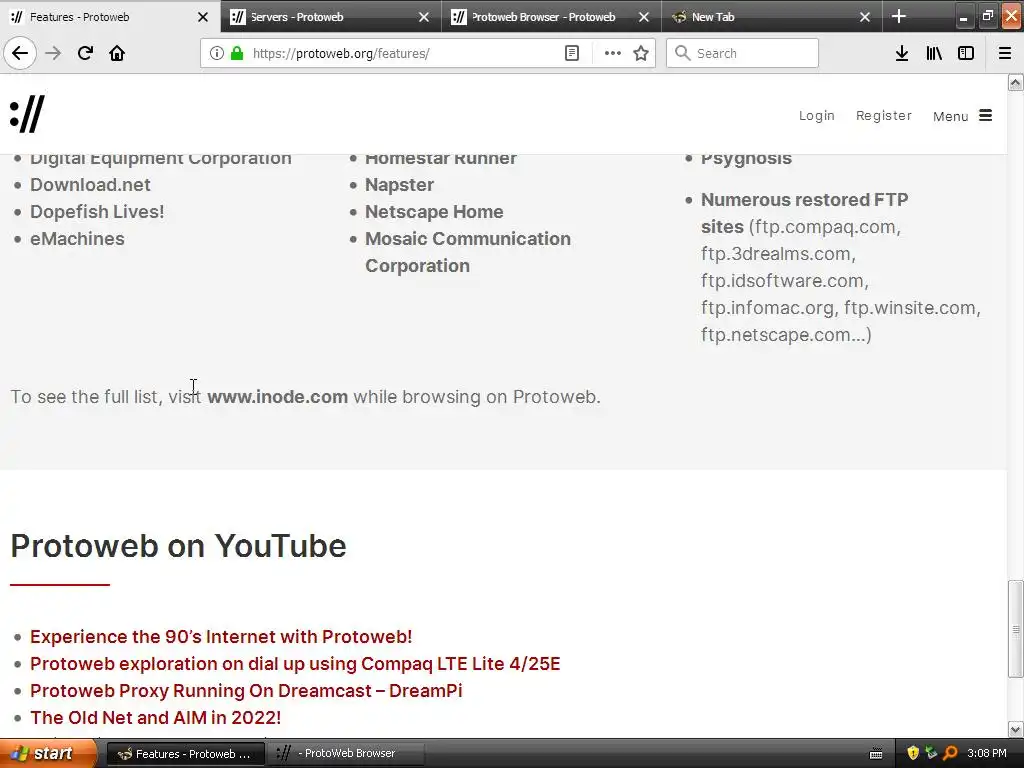The image size is (1024, 768).
Task: Open the downloads arrow panel
Action: tap(901, 53)
